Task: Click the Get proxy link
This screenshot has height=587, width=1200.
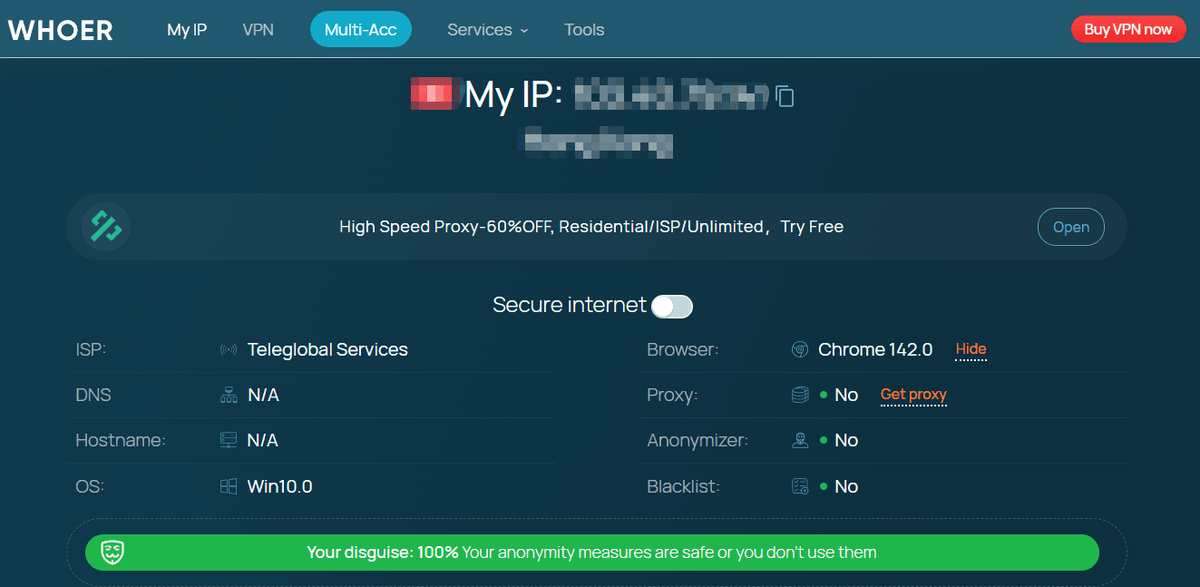Action: click(x=913, y=395)
